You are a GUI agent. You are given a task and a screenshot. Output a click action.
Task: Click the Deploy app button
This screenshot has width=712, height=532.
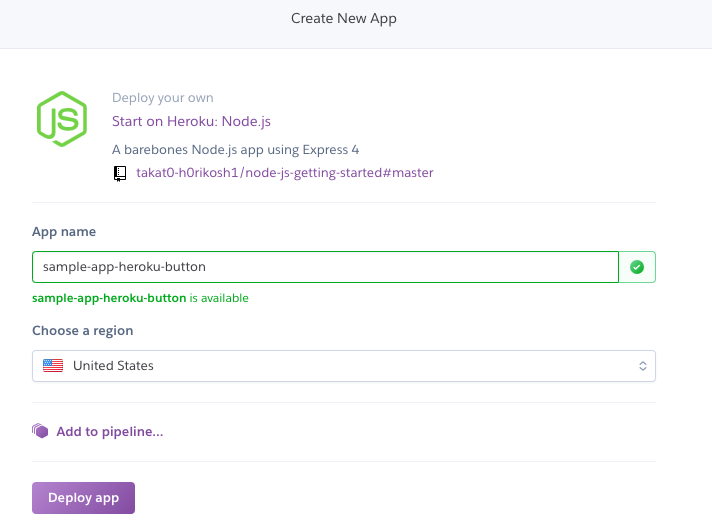pos(84,498)
